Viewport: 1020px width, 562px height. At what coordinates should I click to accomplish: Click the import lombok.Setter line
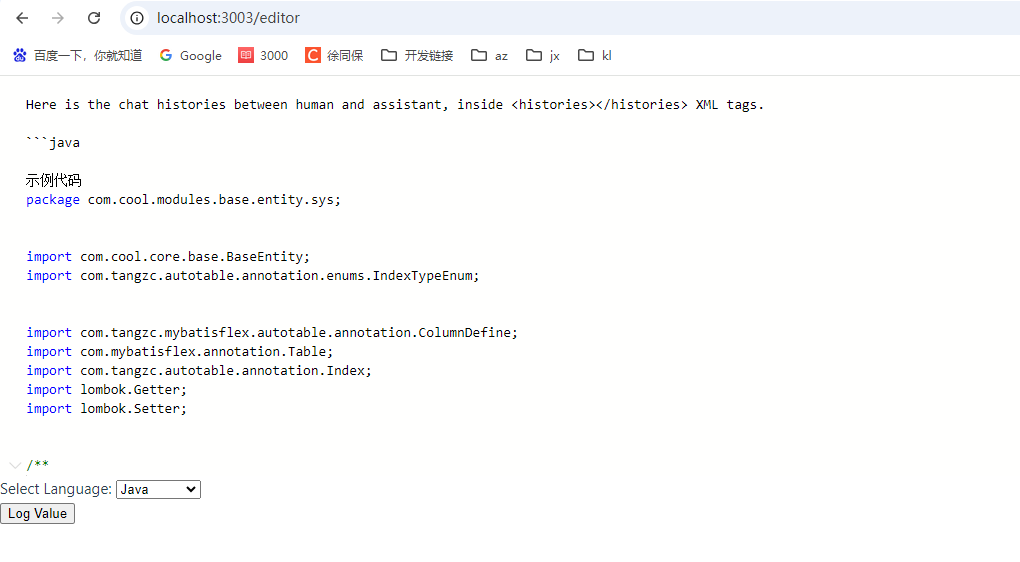(x=107, y=408)
